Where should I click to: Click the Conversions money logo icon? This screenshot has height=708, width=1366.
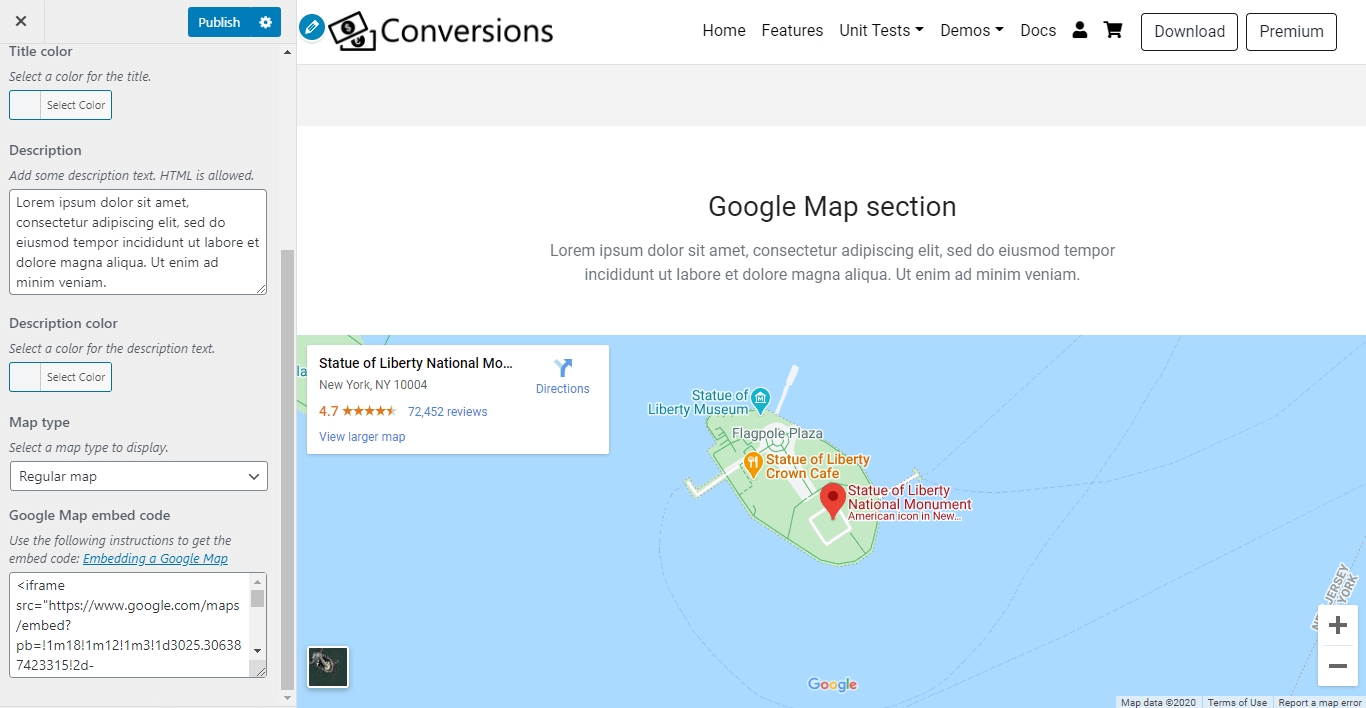click(x=352, y=31)
